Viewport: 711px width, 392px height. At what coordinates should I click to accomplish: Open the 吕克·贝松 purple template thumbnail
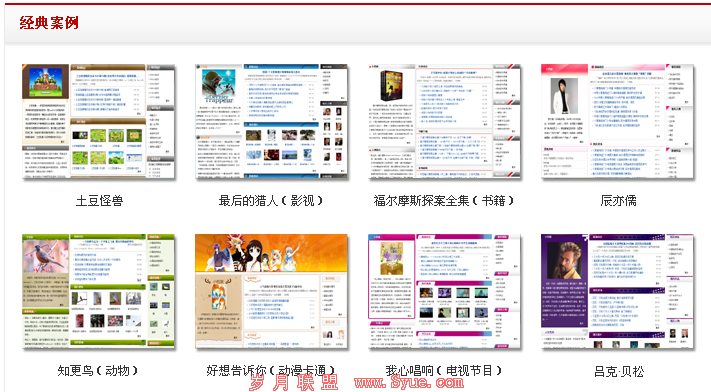(617, 291)
